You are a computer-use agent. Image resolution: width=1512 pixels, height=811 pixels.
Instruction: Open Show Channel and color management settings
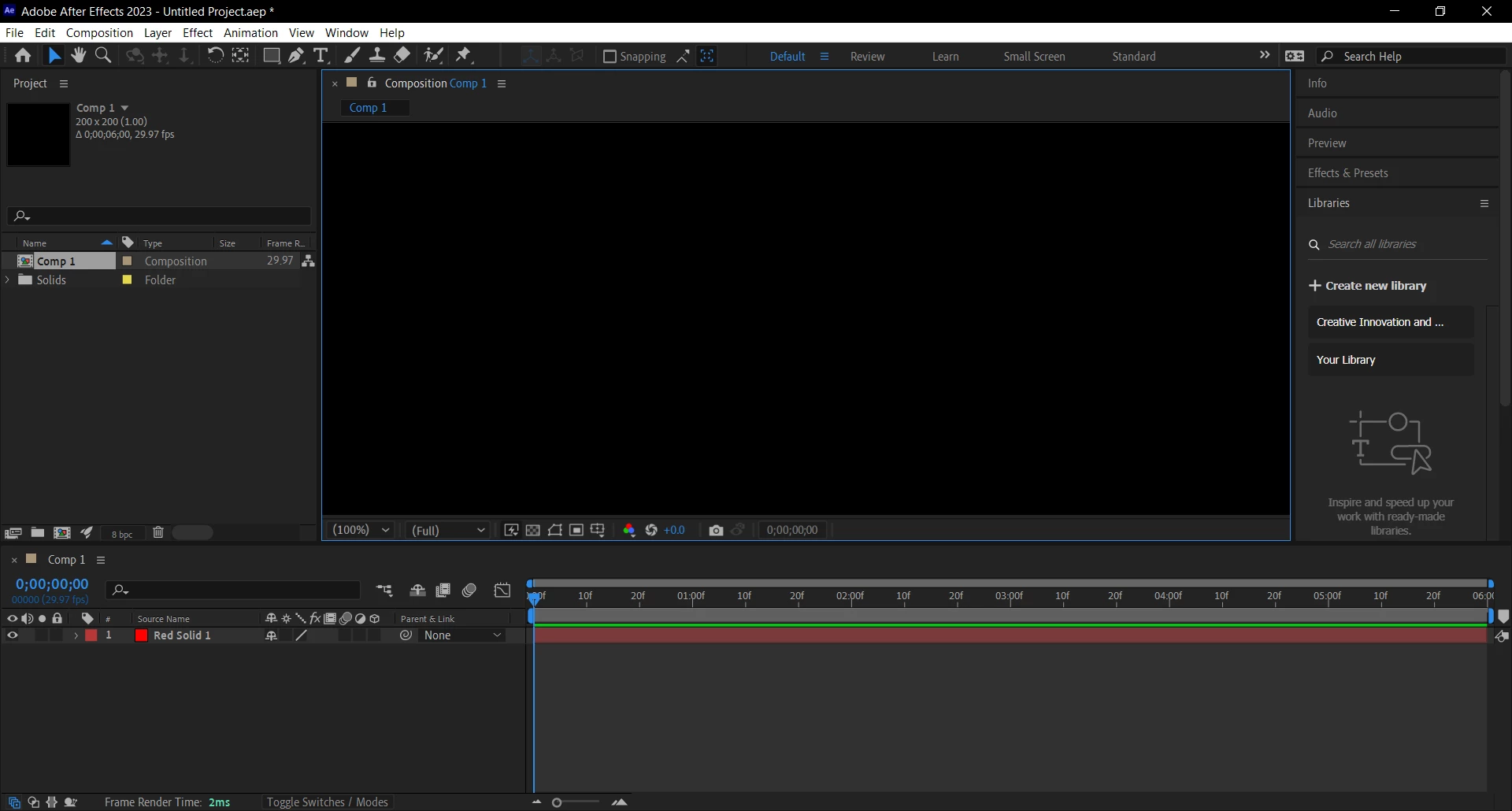pyautogui.click(x=629, y=531)
